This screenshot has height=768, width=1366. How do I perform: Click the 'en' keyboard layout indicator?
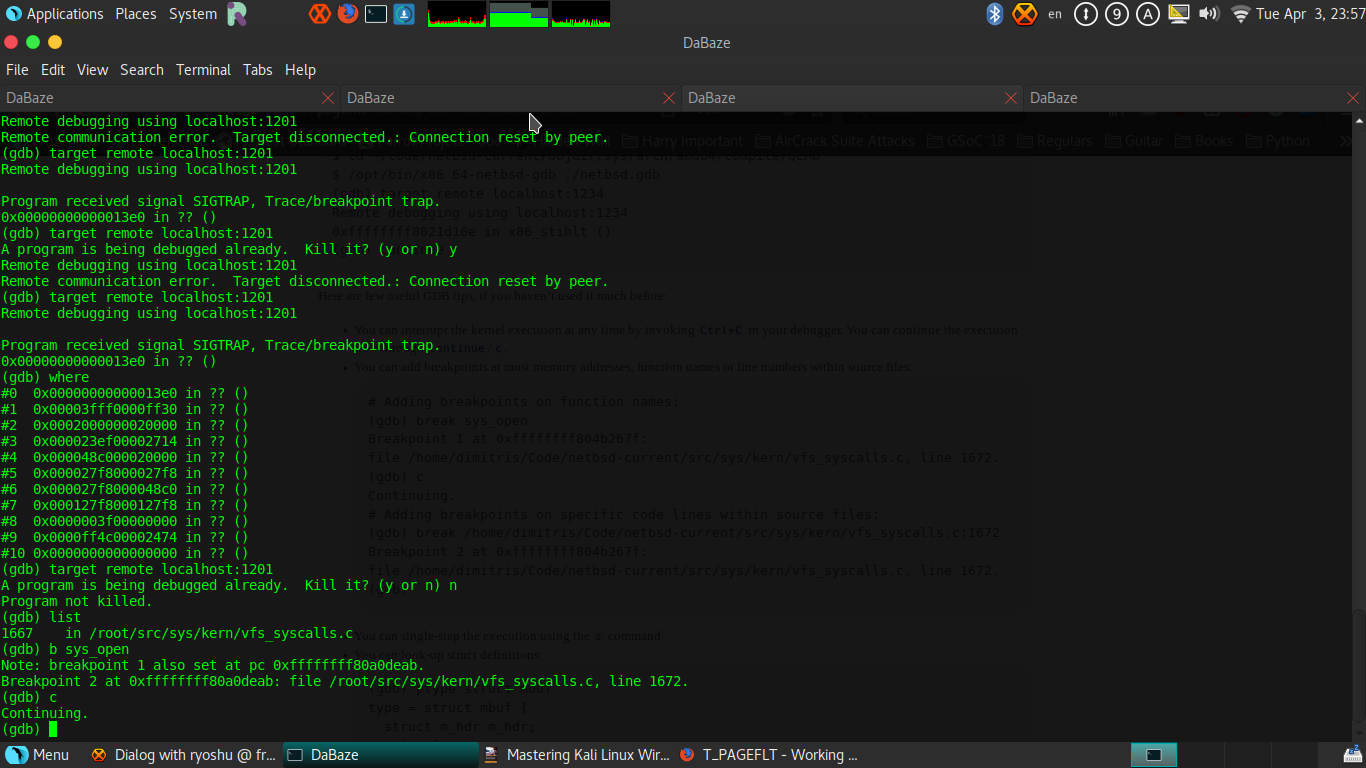coord(1055,14)
